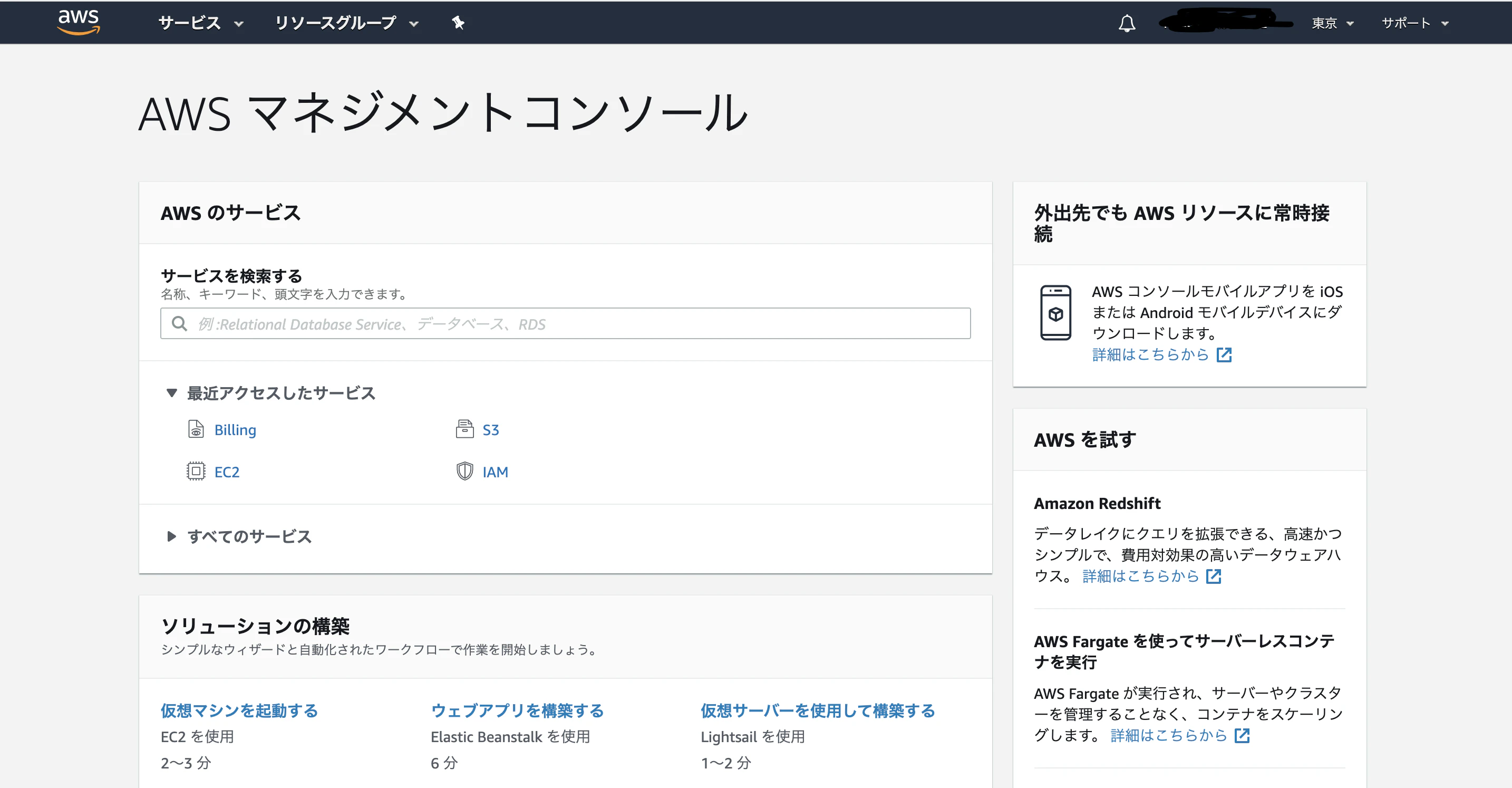Open the リソースグループ dropdown menu
The width and height of the screenshot is (1512, 788).
(x=346, y=23)
